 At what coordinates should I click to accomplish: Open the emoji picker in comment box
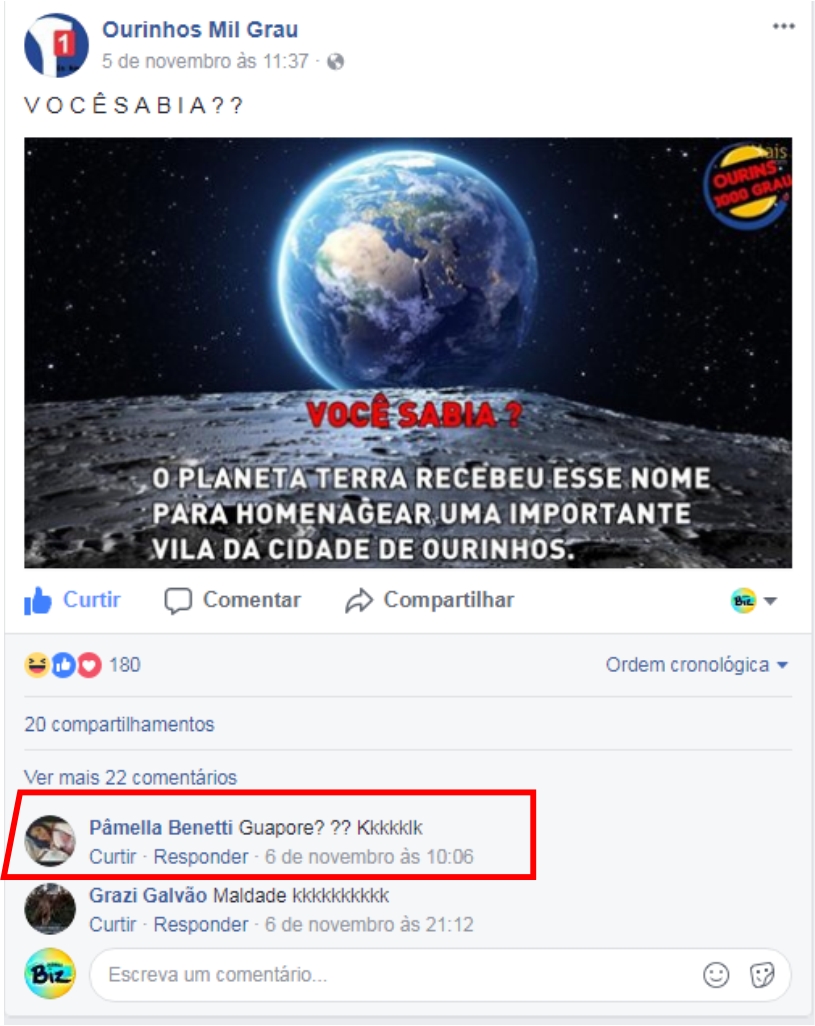pyautogui.click(x=716, y=975)
